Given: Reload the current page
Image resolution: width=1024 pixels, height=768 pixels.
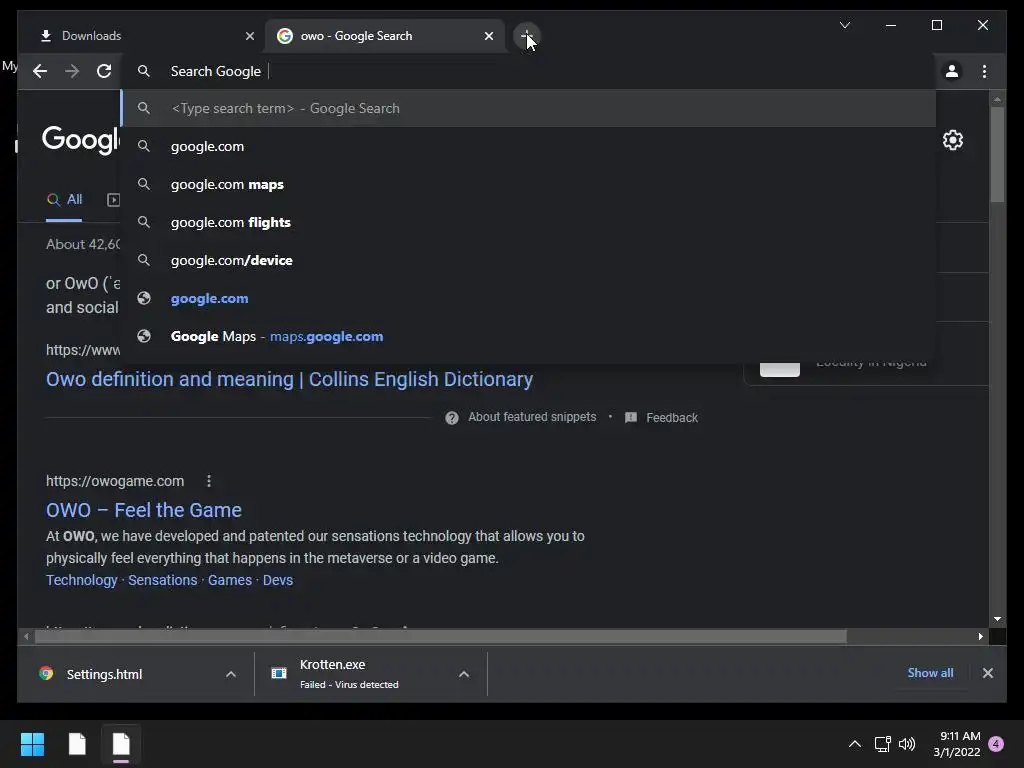Looking at the screenshot, I should tap(104, 71).
